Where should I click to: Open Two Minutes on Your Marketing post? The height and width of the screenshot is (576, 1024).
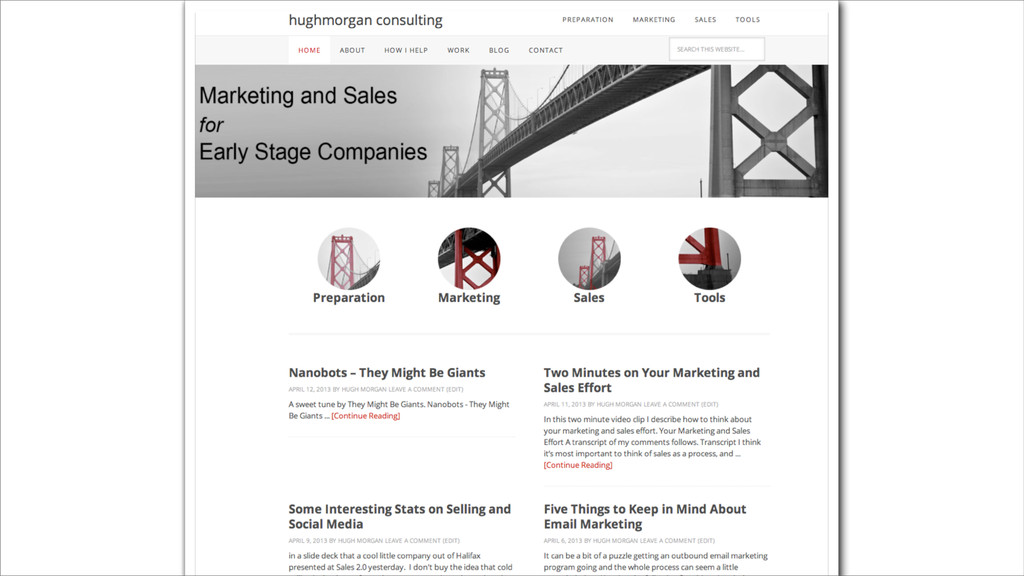(651, 380)
